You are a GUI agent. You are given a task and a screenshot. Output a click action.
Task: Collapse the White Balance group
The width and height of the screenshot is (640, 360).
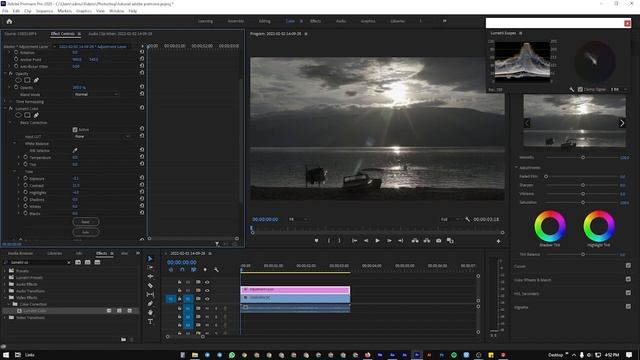(x=15, y=144)
